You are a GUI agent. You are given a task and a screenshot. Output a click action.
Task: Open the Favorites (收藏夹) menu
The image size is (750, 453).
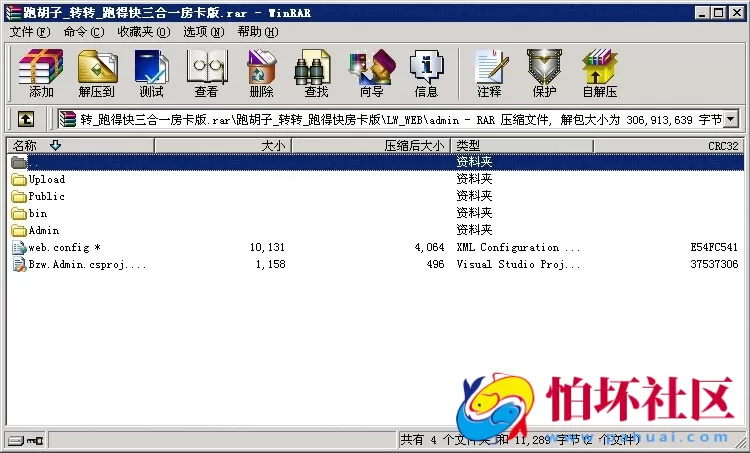coord(143,32)
